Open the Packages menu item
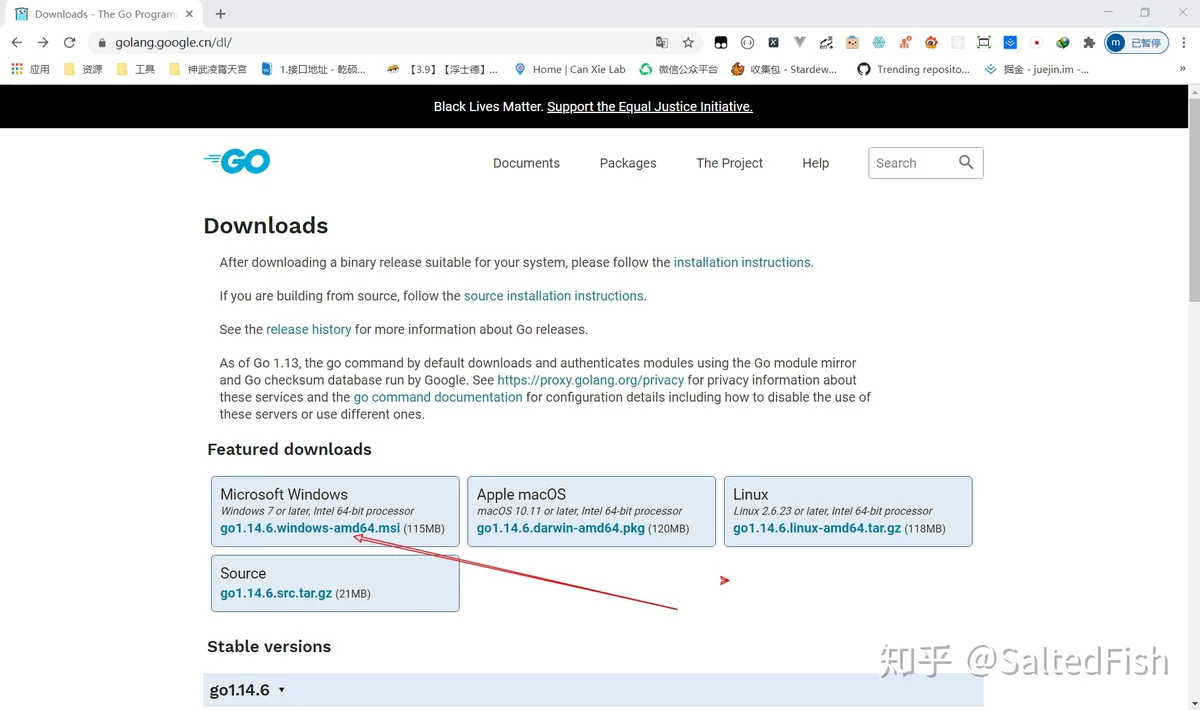1200x710 pixels. tap(628, 163)
